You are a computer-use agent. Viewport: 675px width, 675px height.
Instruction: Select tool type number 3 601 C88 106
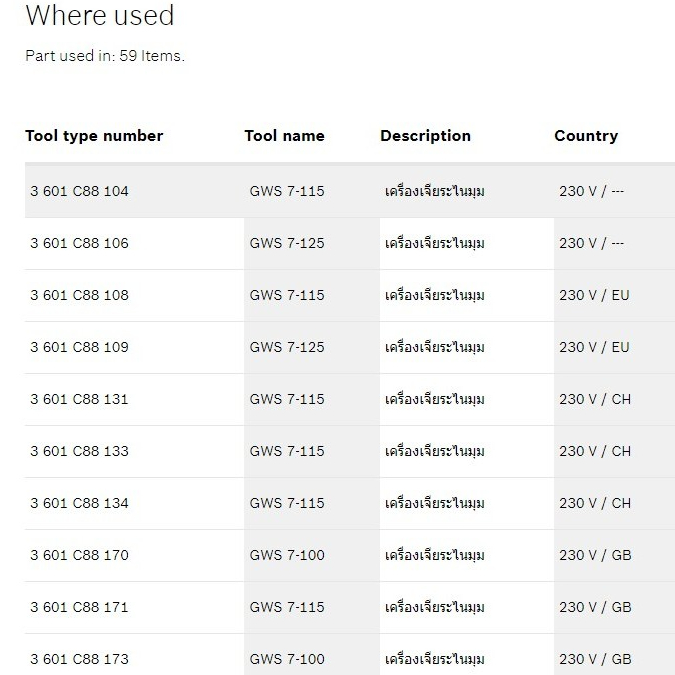tap(79, 243)
